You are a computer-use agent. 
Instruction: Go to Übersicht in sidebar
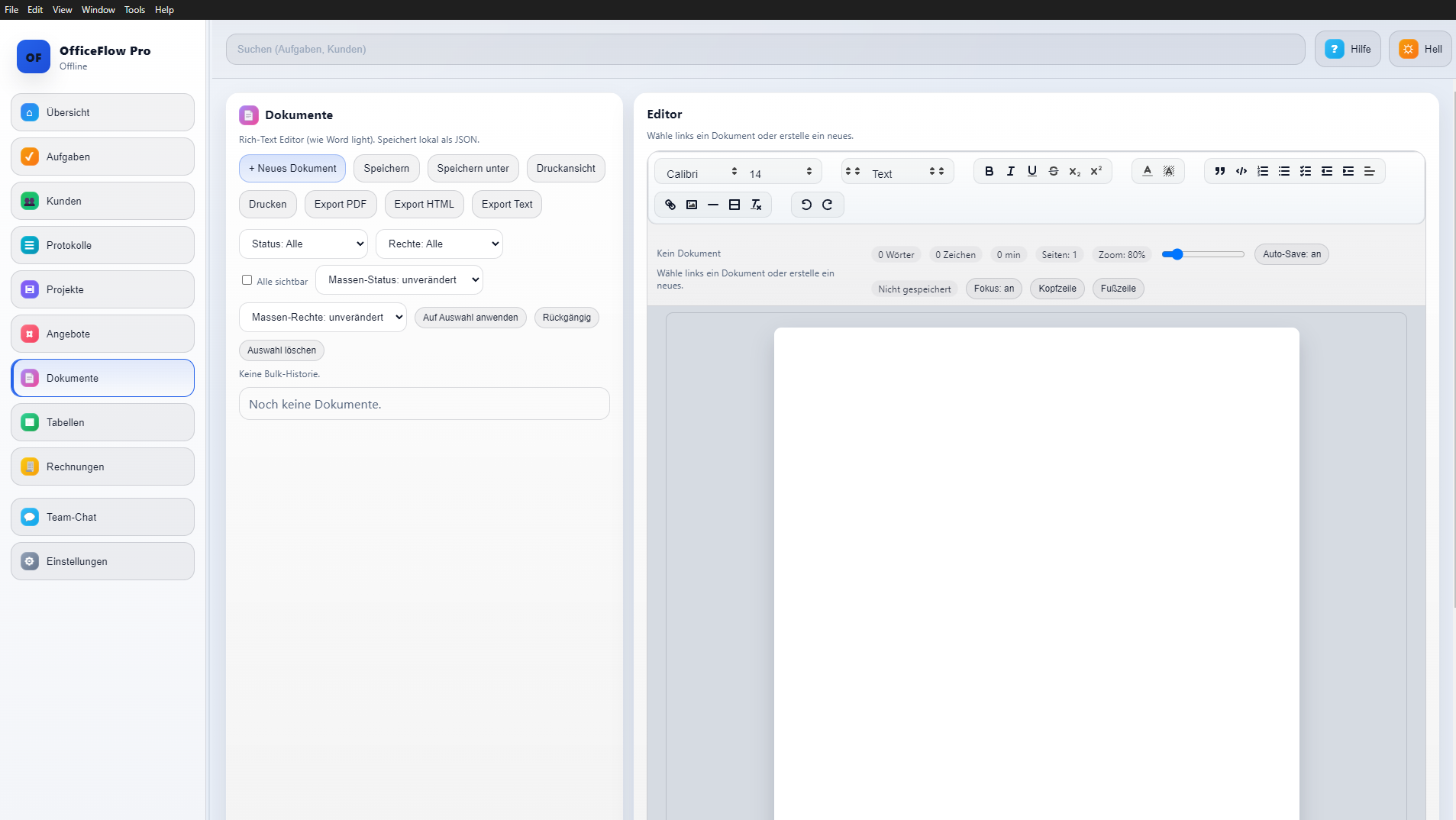click(x=102, y=112)
